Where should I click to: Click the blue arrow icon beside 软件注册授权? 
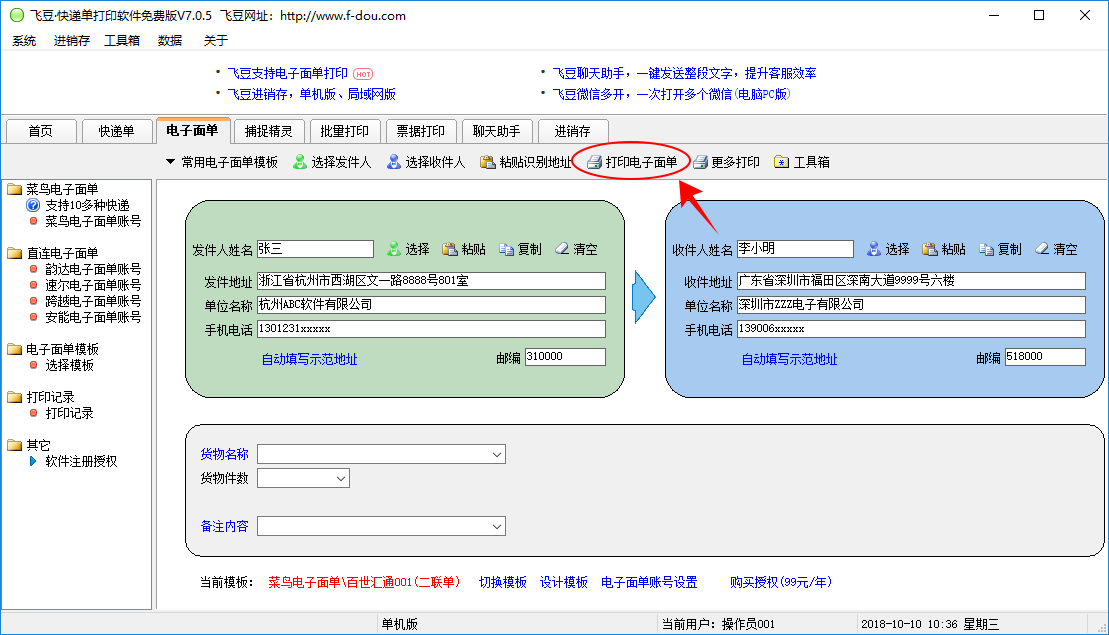pos(33,461)
